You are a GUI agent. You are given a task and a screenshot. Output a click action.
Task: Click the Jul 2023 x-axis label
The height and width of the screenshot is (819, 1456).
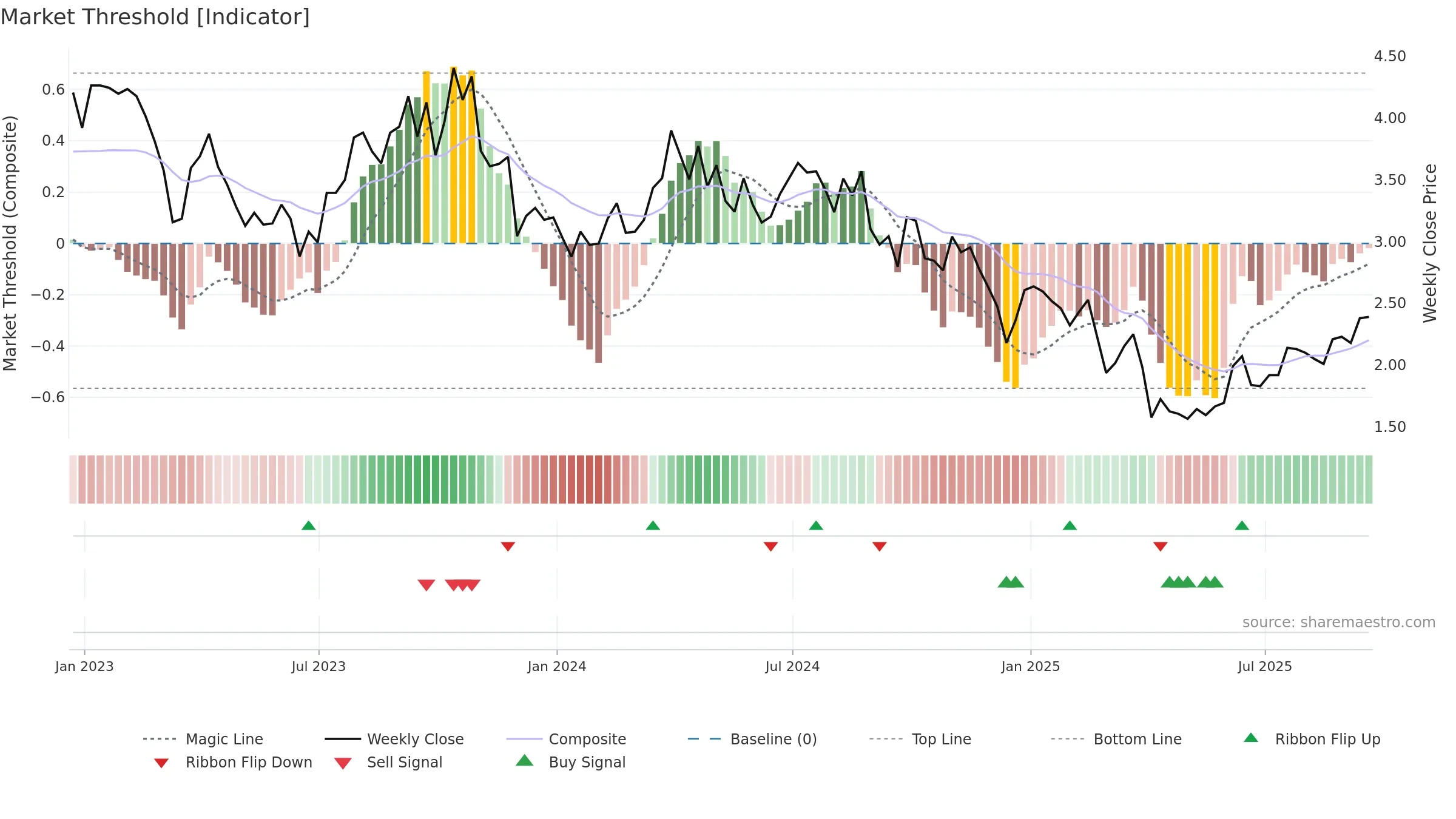click(318, 667)
